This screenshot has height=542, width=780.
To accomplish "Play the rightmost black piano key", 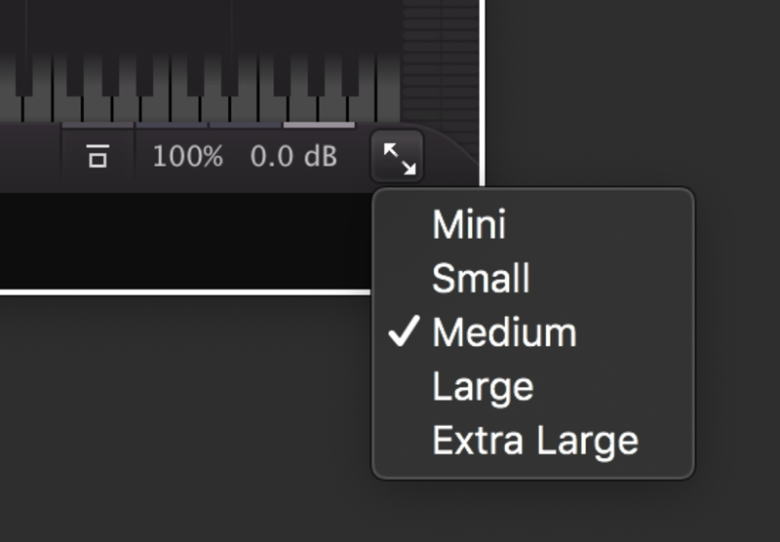I will tap(350, 75).
